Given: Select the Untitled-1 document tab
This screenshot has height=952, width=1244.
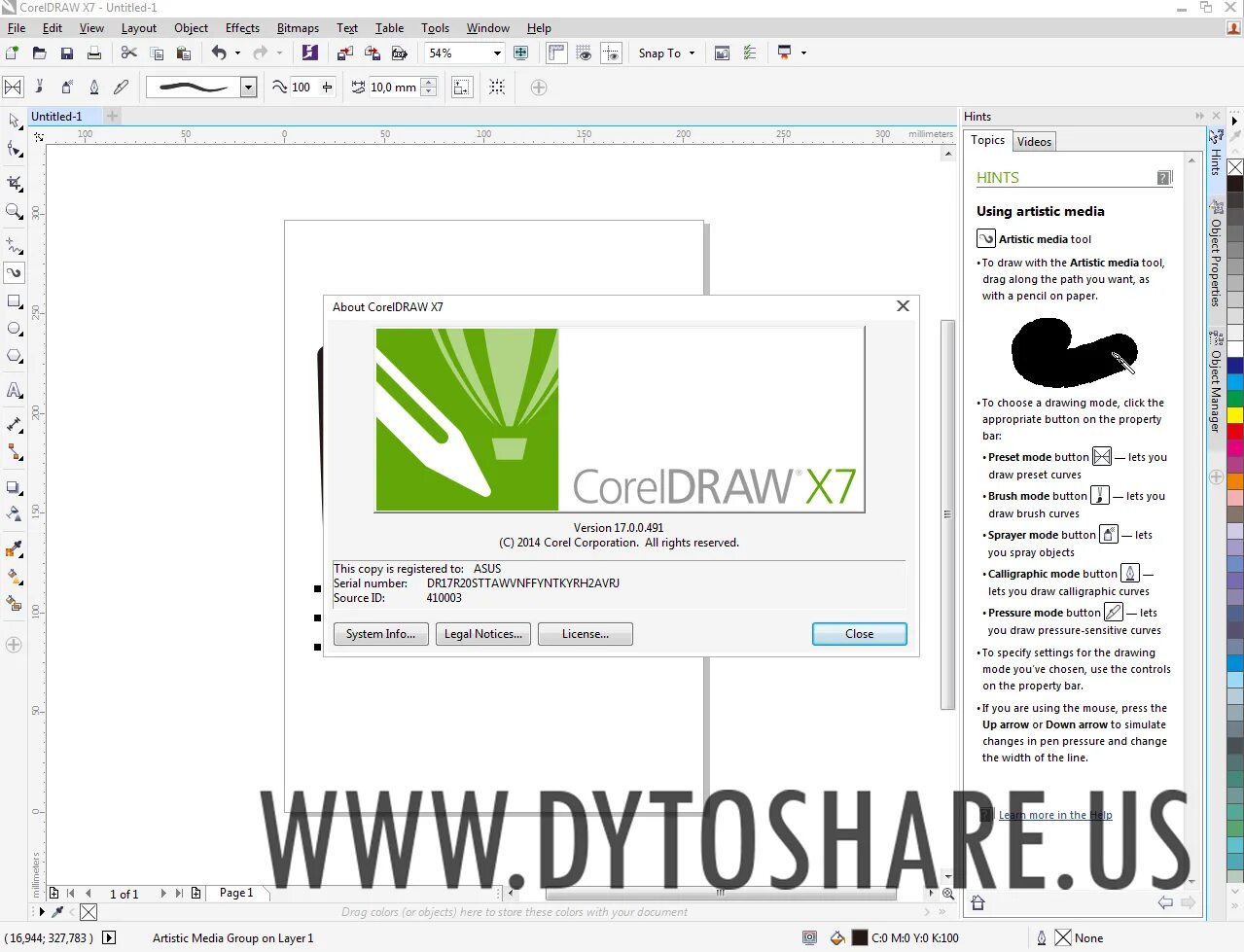Looking at the screenshot, I should 56,116.
